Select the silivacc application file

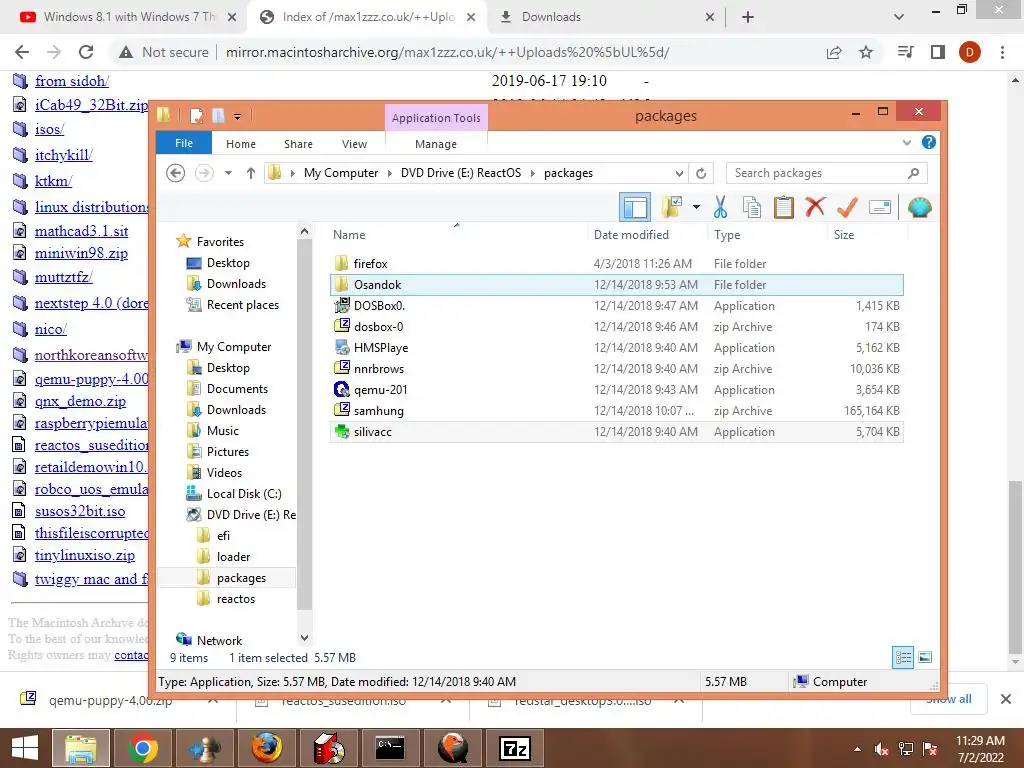616,432
